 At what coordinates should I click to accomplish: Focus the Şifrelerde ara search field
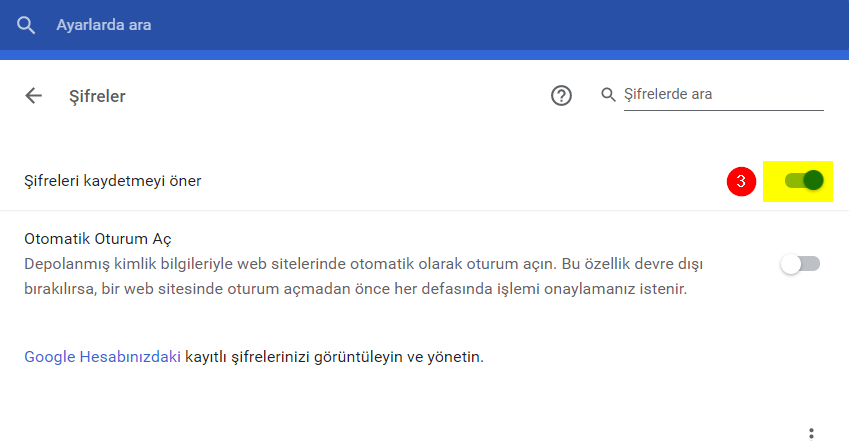[x=722, y=95]
